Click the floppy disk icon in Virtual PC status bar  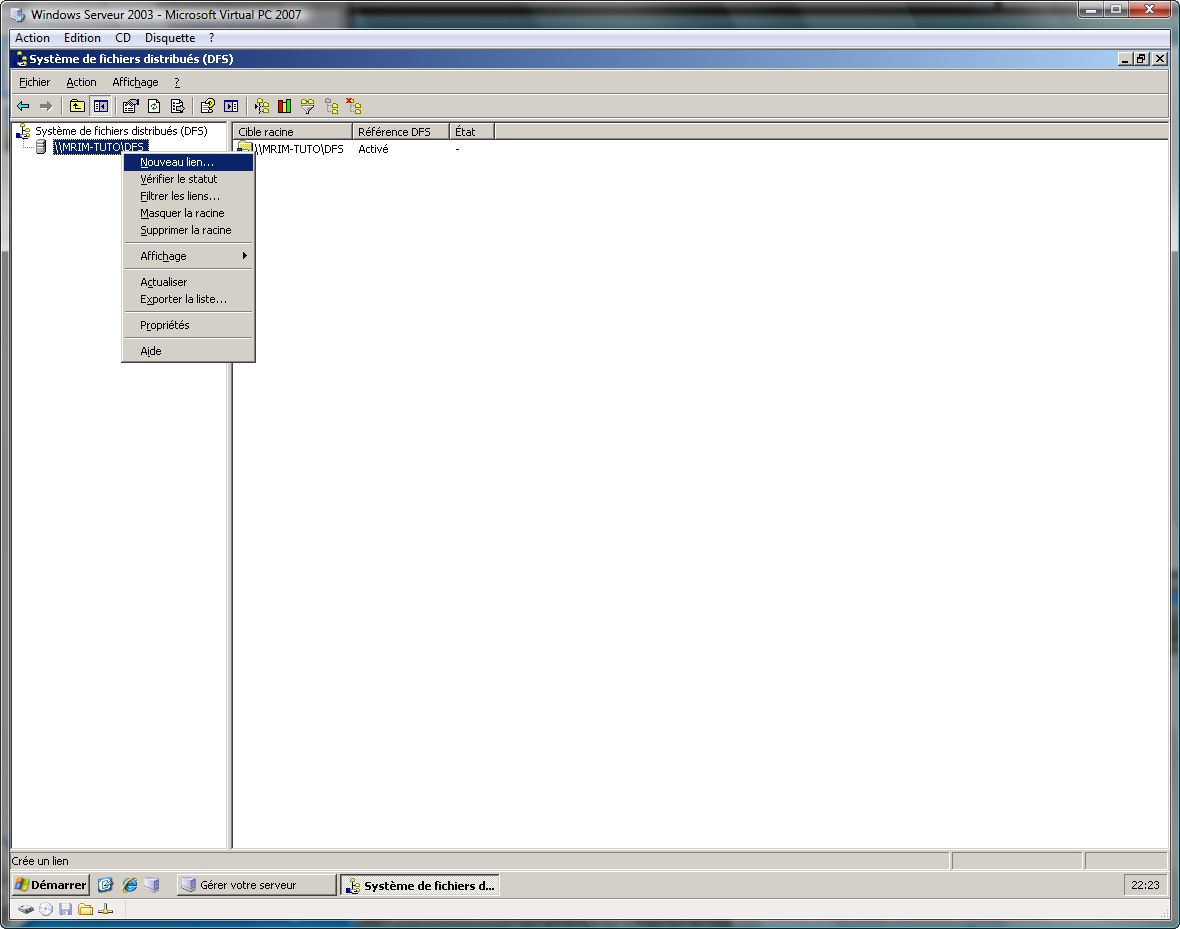coord(65,909)
